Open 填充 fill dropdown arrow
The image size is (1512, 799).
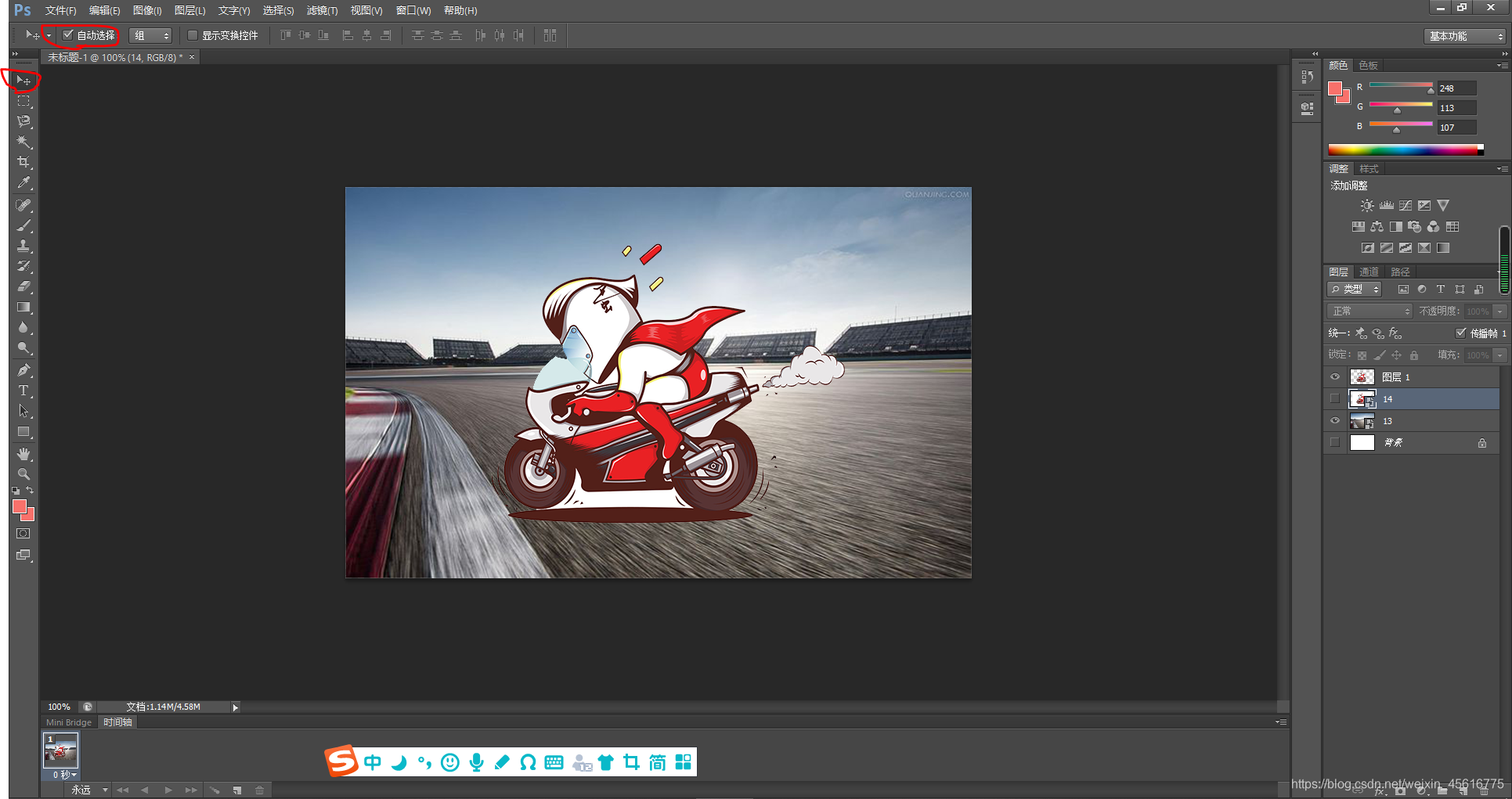[1500, 355]
